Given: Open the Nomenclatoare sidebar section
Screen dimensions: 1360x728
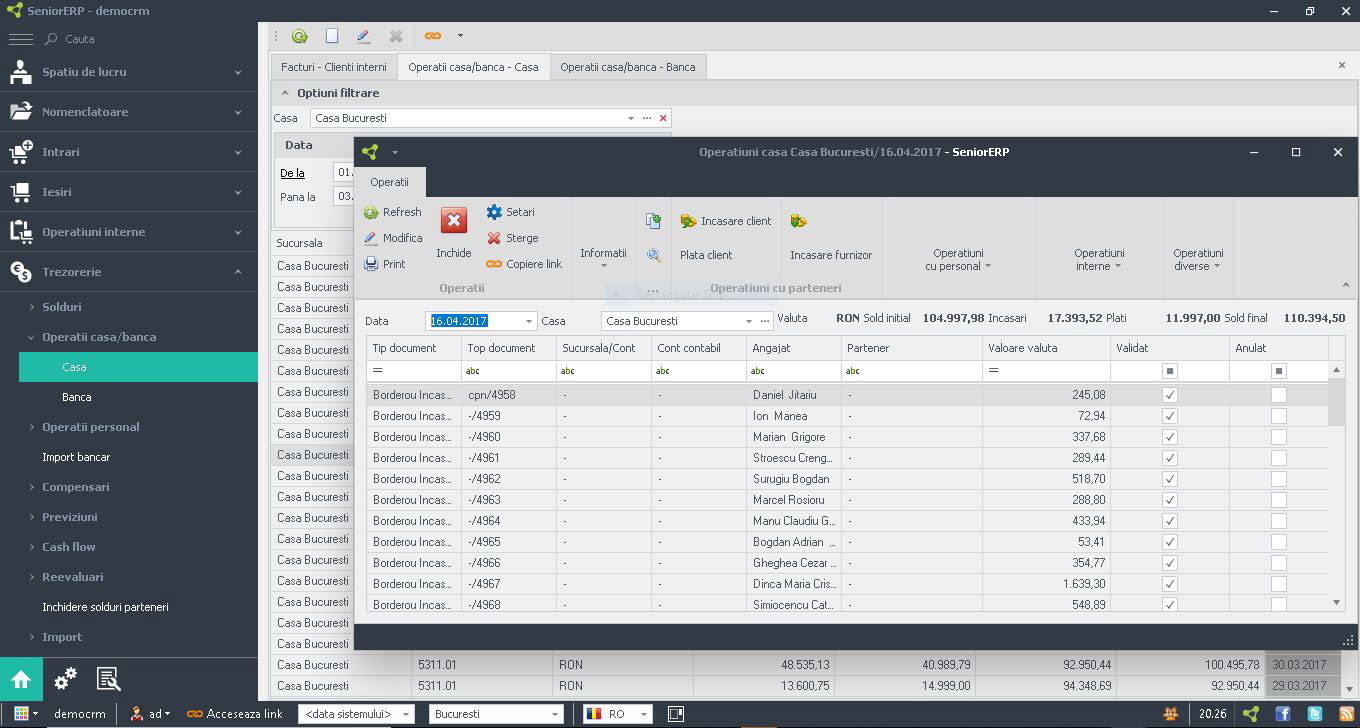Looking at the screenshot, I should [129, 112].
